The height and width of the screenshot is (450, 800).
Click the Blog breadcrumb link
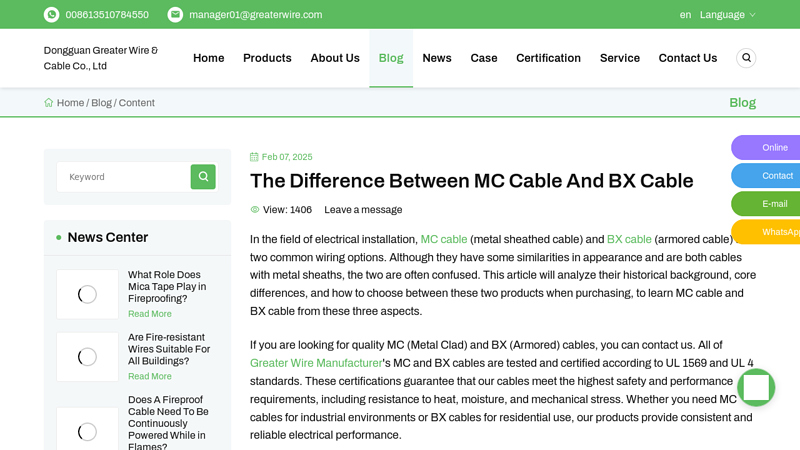[x=102, y=103]
